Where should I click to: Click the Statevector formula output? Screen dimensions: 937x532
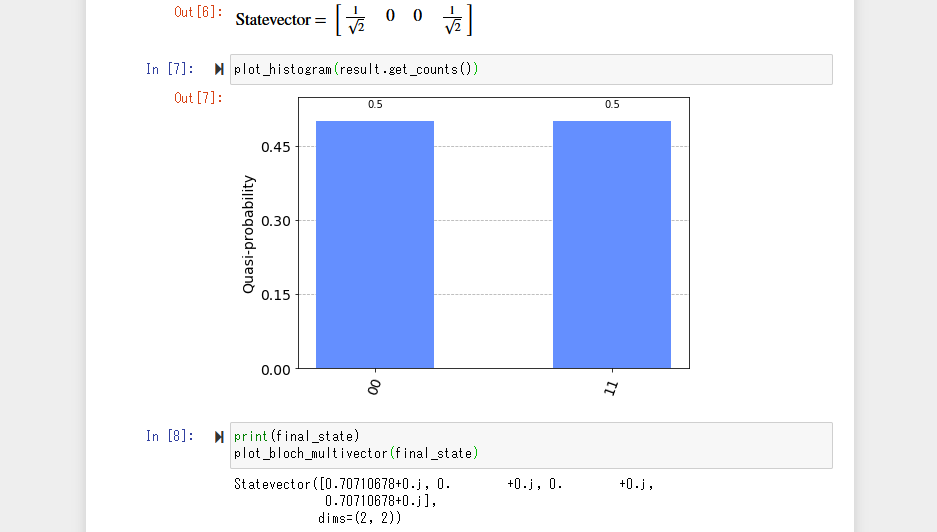click(354, 20)
